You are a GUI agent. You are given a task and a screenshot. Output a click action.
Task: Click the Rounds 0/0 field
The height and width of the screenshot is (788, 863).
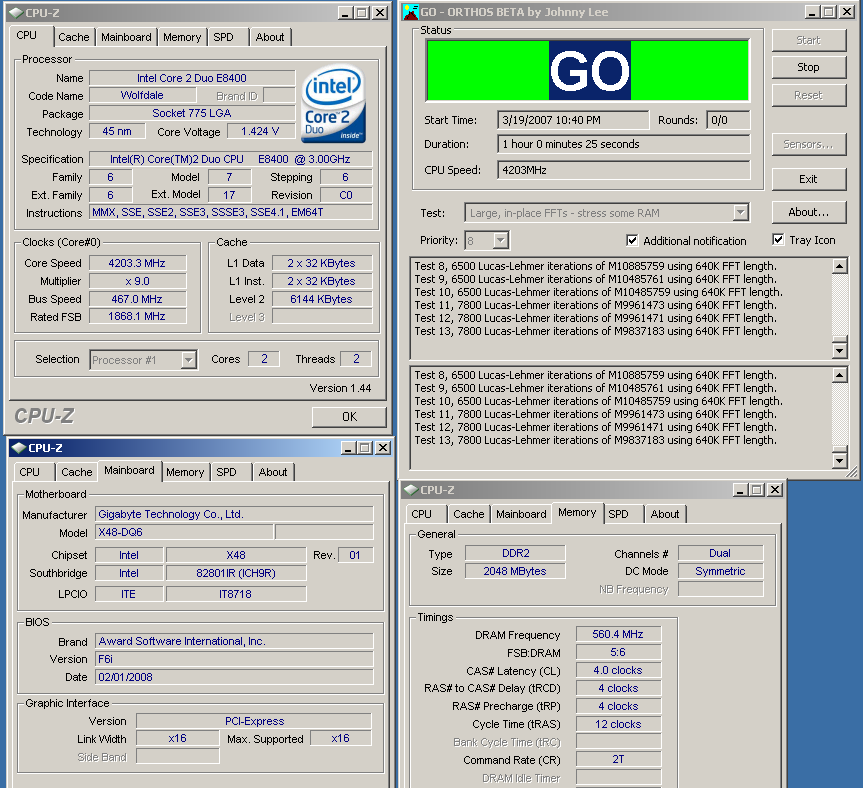pos(728,120)
